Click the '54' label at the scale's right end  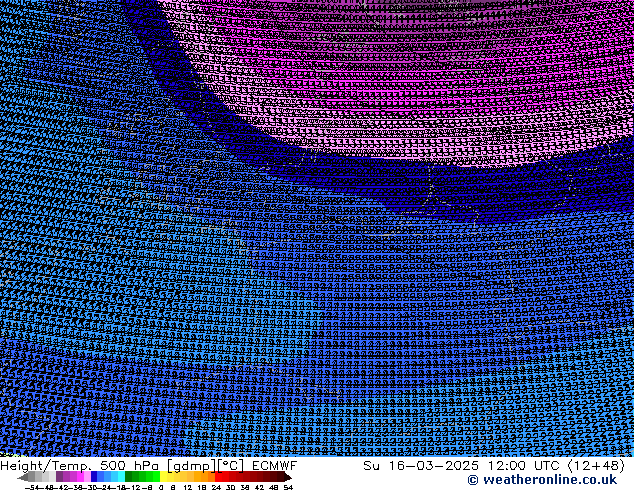tap(288, 487)
